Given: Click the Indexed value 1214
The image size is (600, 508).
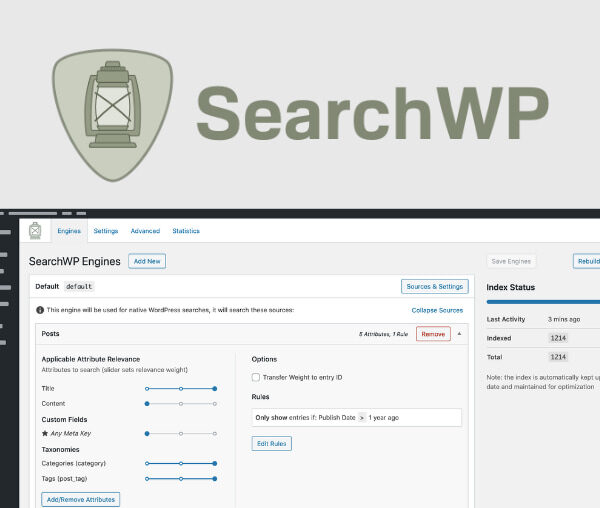Looking at the screenshot, I should point(558,338).
